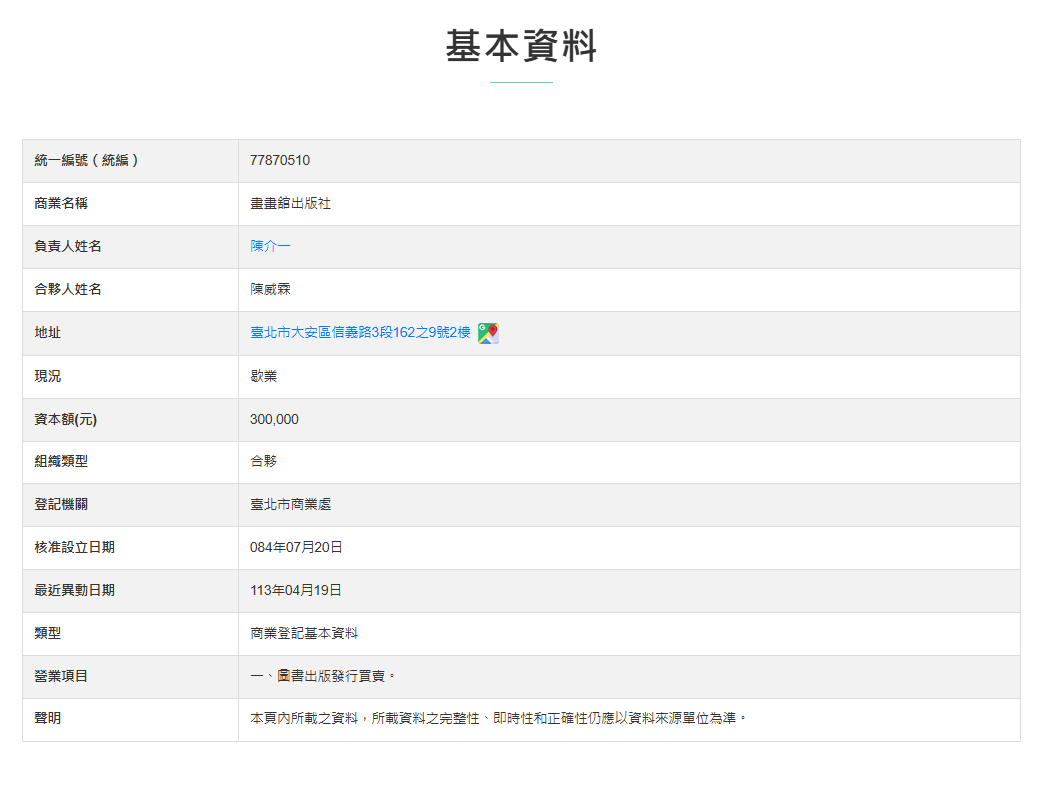Open the Google Maps icon beside the address
Screen dimensions: 1042x809
pyautogui.click(x=488, y=333)
